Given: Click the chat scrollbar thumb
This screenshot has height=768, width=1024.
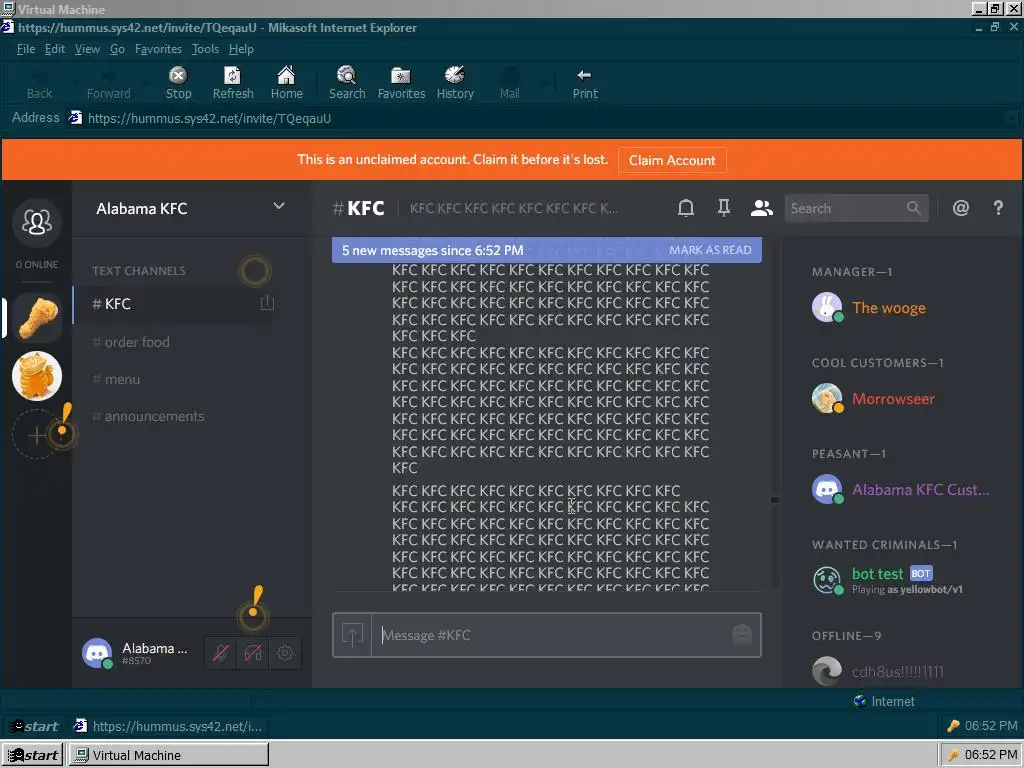Looking at the screenshot, I should [x=775, y=500].
